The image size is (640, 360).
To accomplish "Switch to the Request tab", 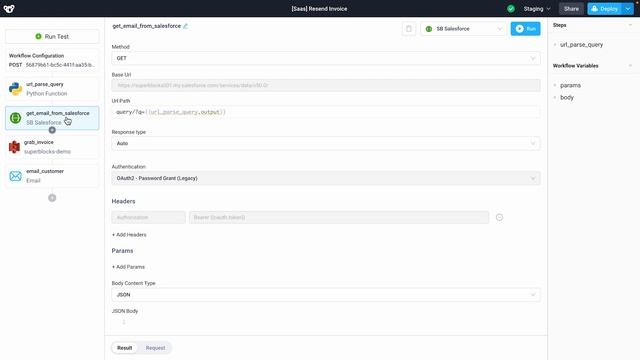I will pos(155,348).
